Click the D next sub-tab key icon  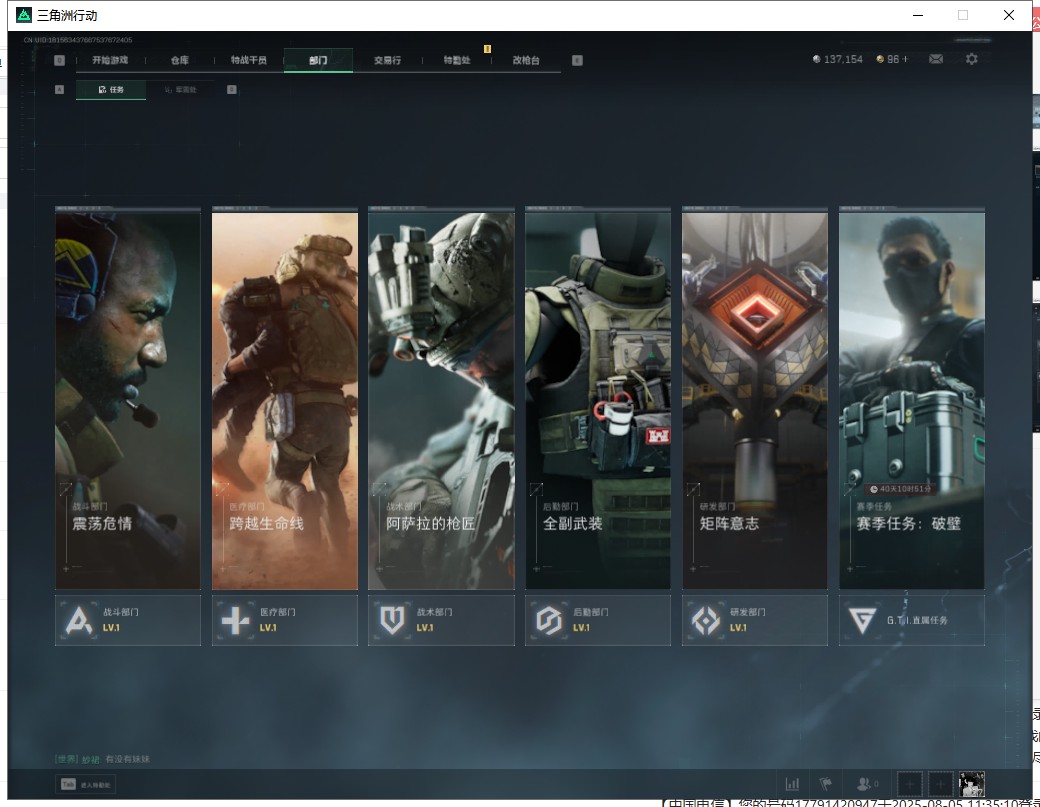tap(231, 90)
